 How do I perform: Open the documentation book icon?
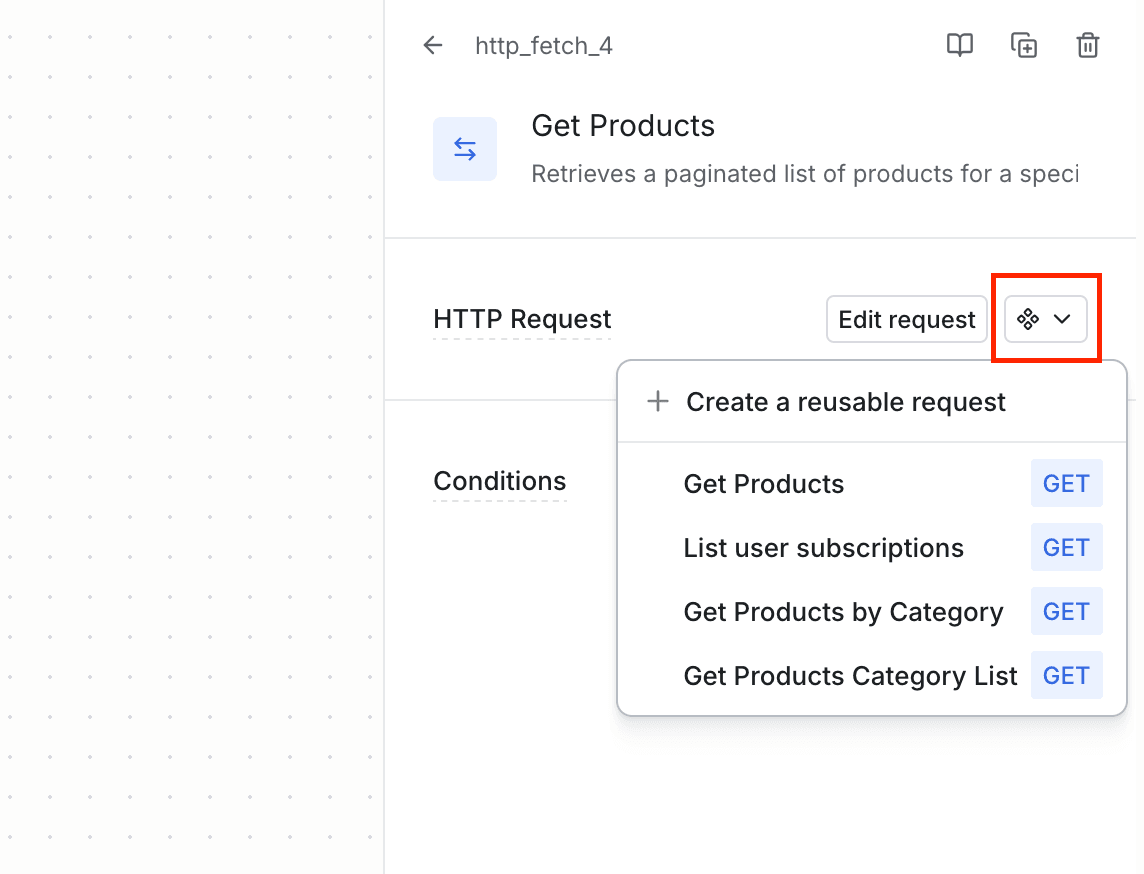(x=959, y=45)
